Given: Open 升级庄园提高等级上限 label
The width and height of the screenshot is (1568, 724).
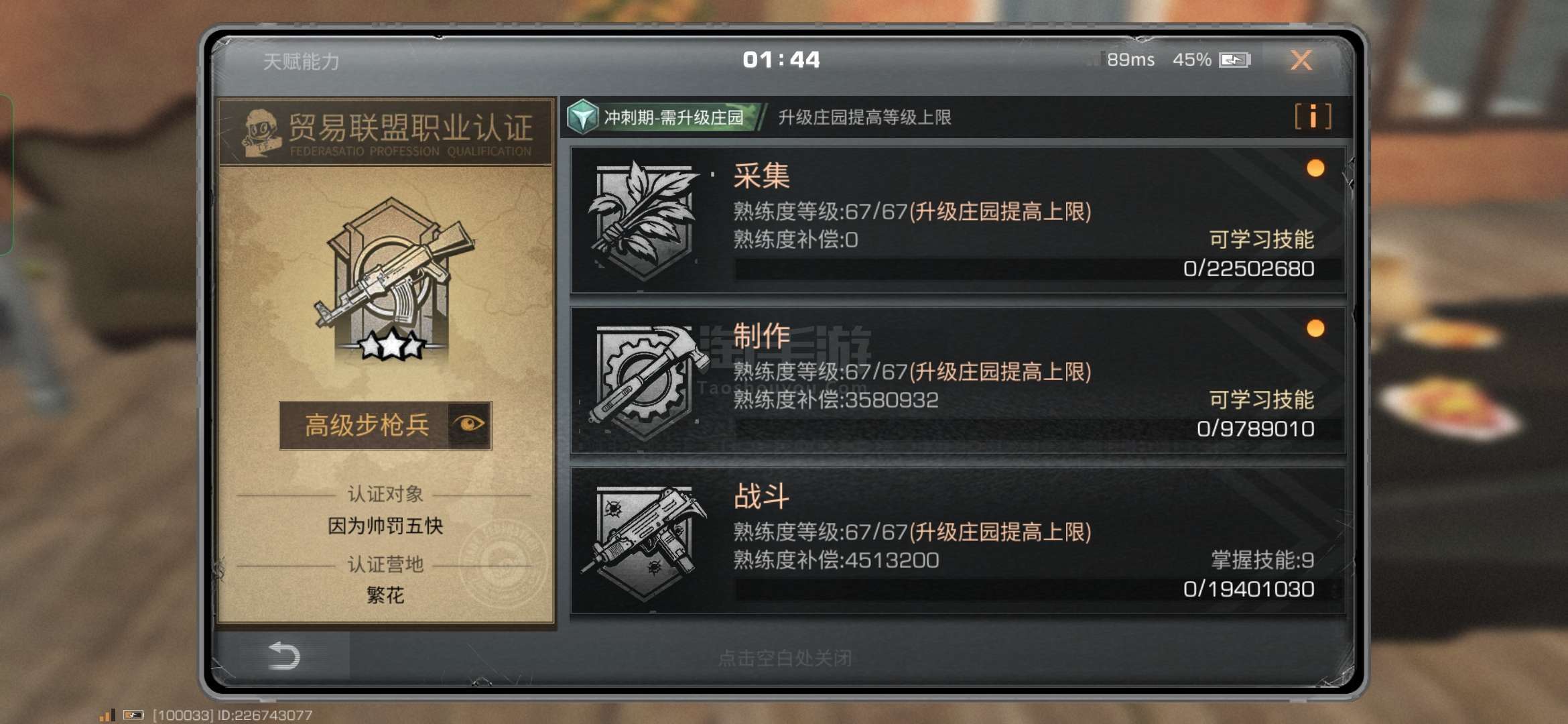Looking at the screenshot, I should tap(864, 117).
